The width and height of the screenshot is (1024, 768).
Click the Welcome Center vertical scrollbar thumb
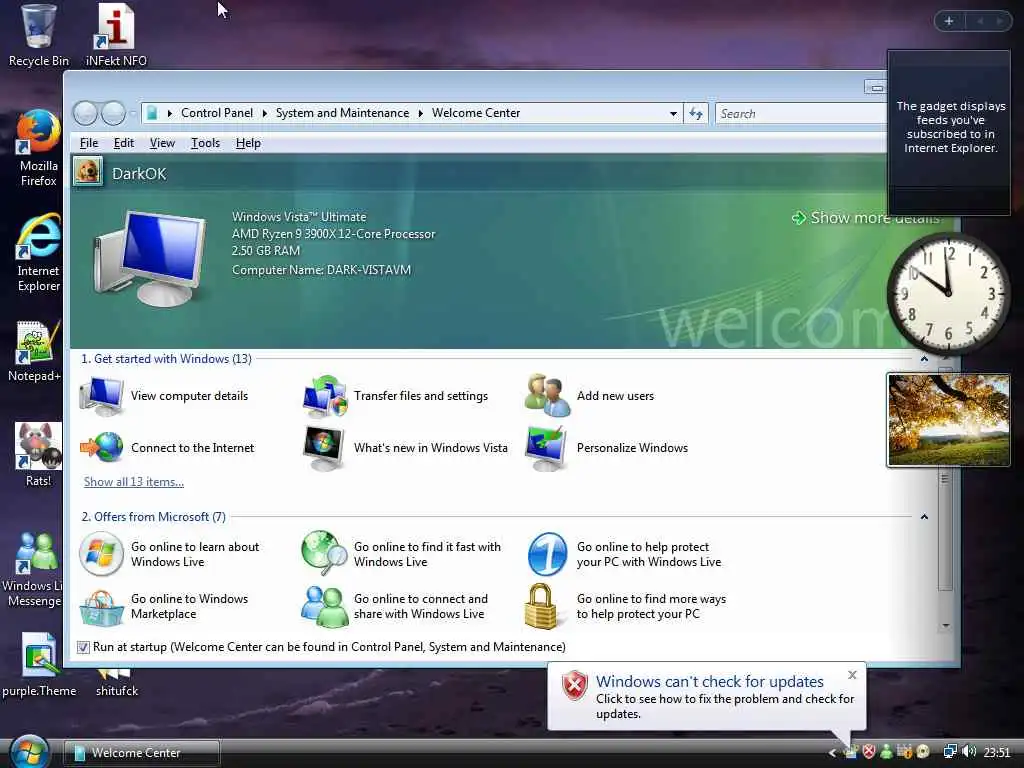pyautogui.click(x=945, y=480)
